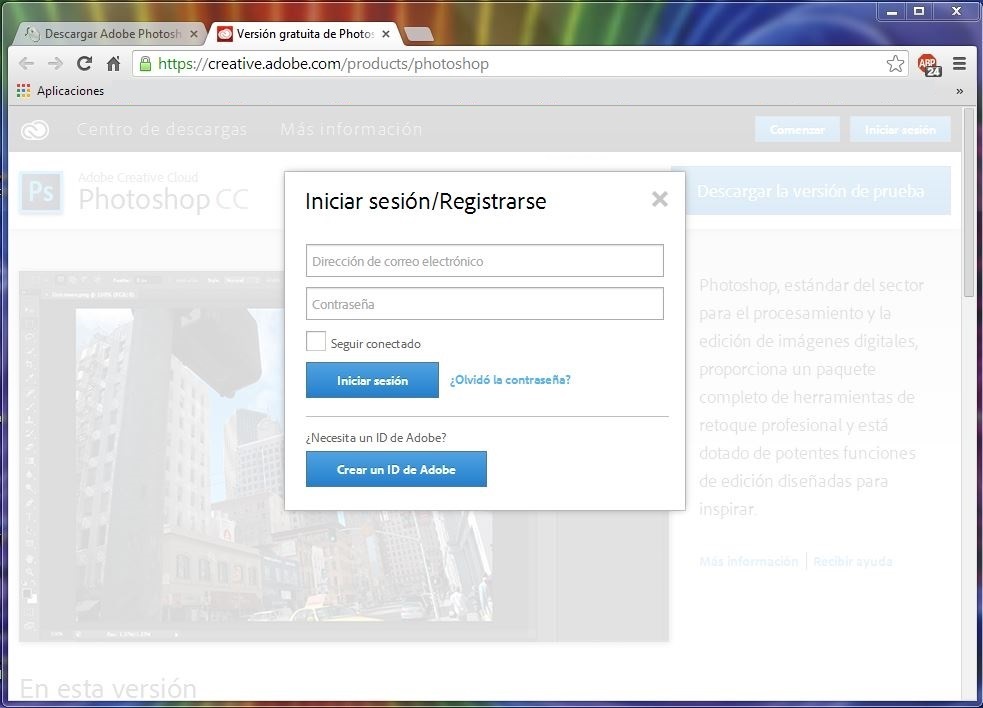The image size is (983, 708).
Task: Open the Recibir ayuda link
Action: pos(853,561)
